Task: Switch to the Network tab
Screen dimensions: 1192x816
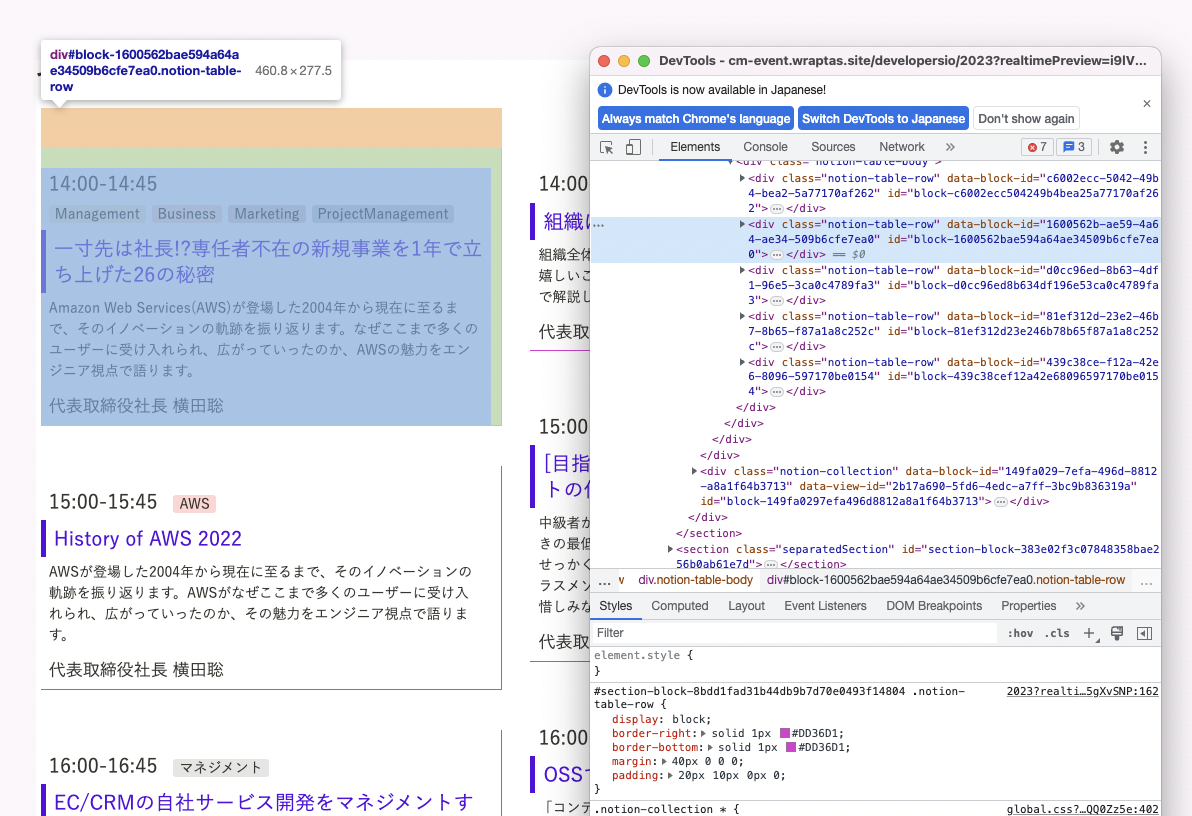Action: point(902,147)
